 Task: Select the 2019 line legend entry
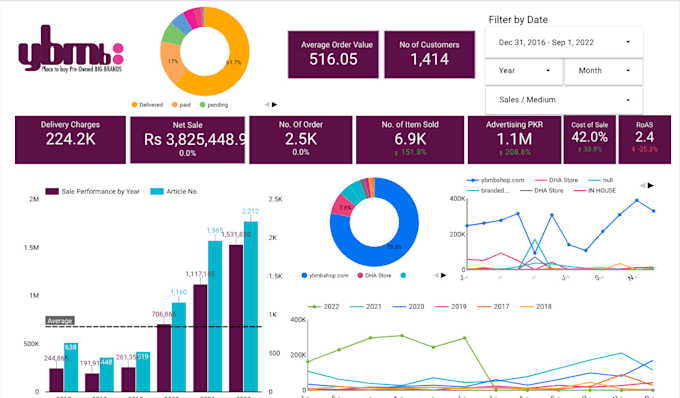click(451, 307)
